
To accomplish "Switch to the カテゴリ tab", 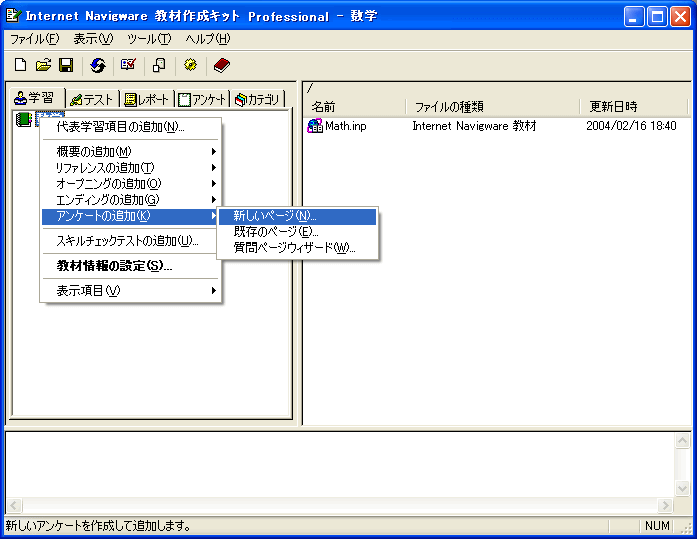I will point(257,100).
